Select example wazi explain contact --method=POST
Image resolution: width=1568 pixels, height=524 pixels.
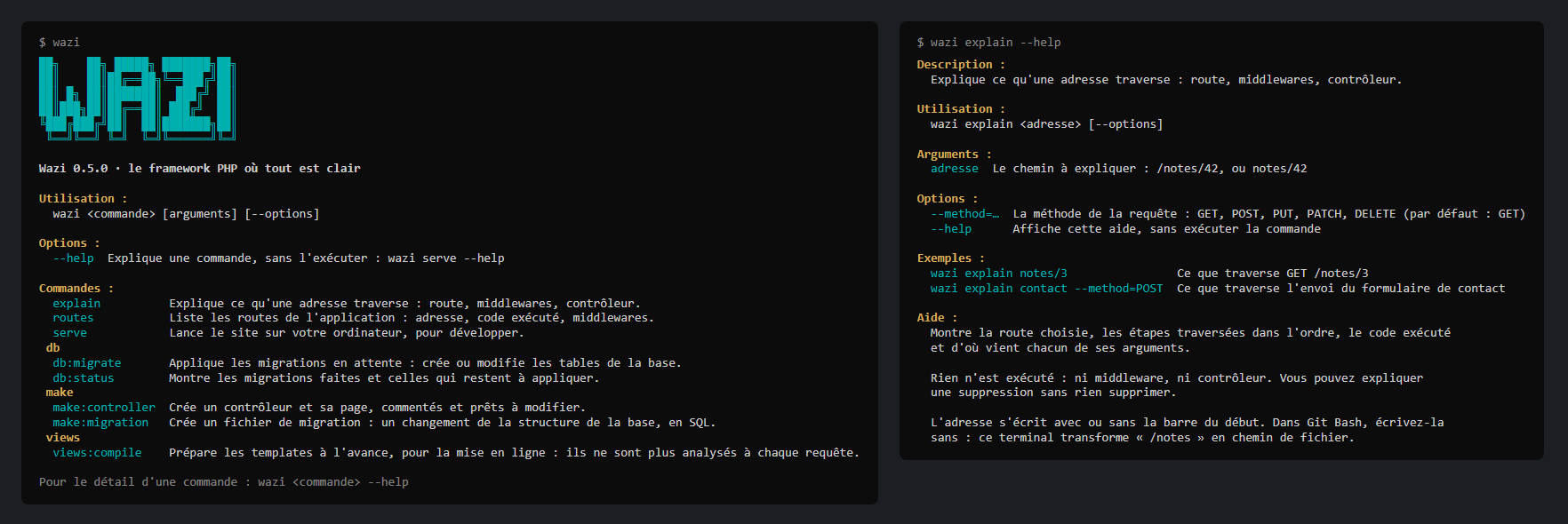click(x=1047, y=289)
